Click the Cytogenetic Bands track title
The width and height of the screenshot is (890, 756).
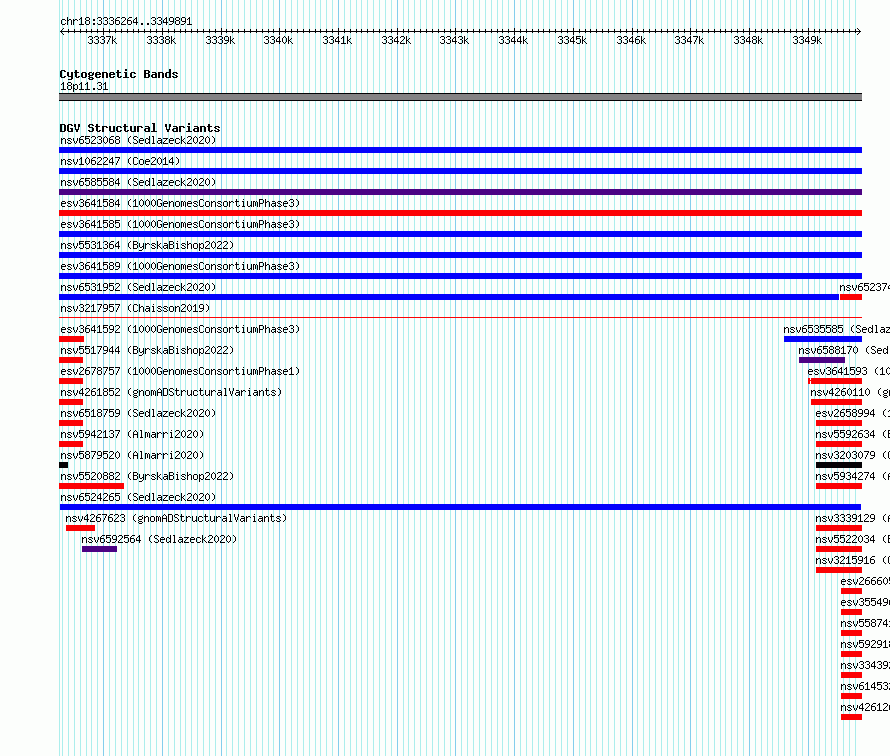coord(119,74)
